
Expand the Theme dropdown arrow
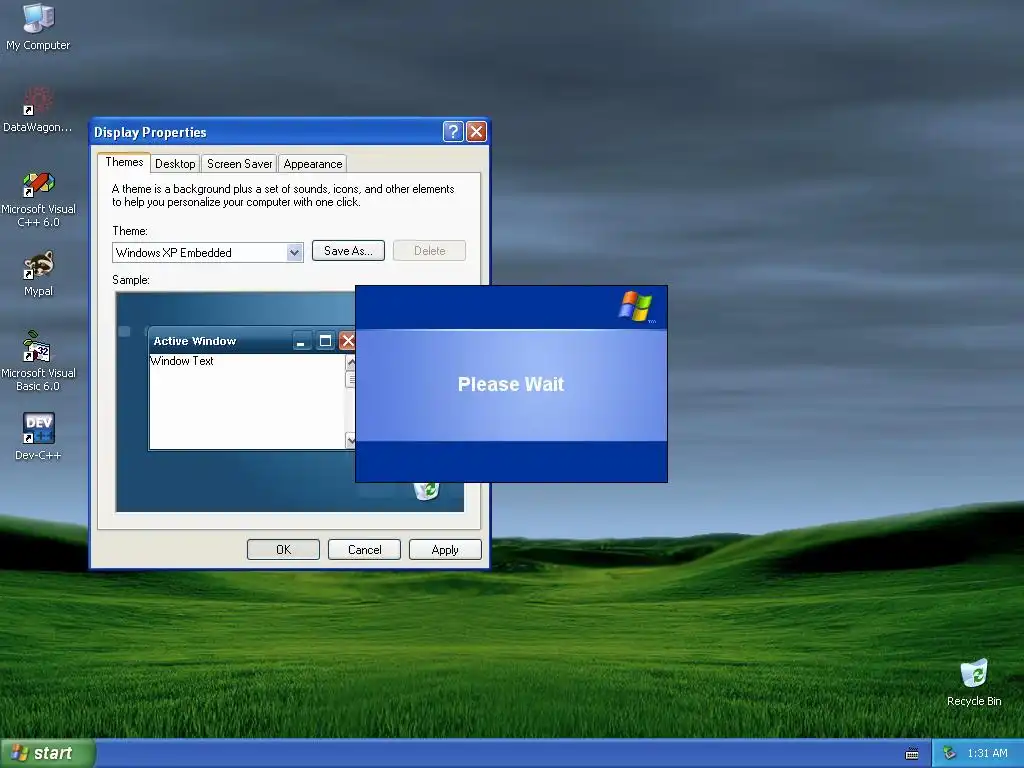pyautogui.click(x=295, y=253)
